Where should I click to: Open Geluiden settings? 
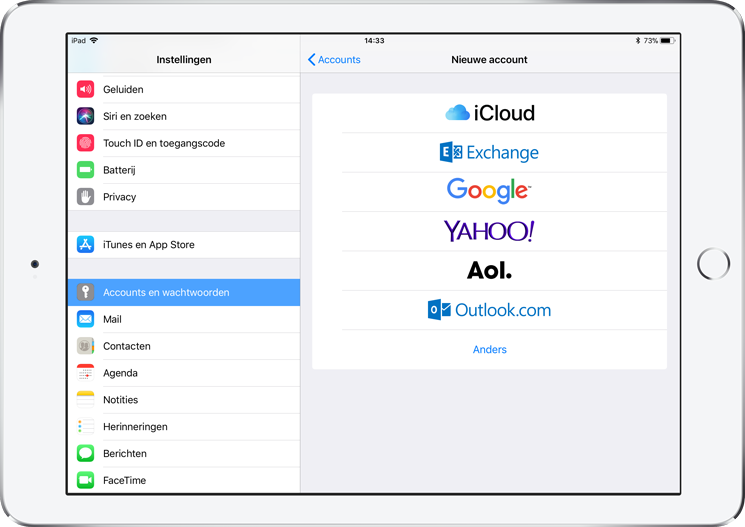184,89
